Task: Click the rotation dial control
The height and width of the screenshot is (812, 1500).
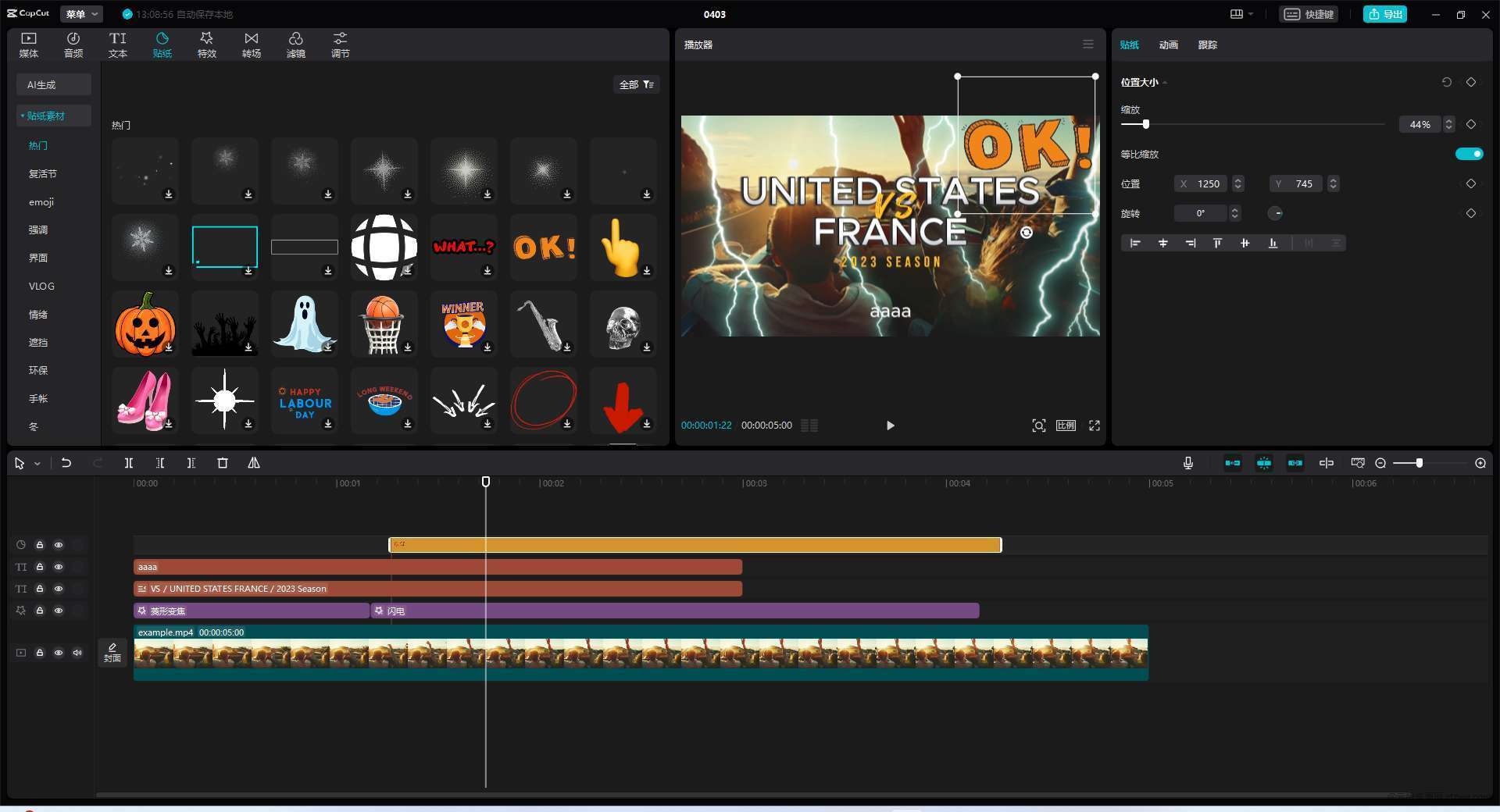Action: pyautogui.click(x=1275, y=213)
